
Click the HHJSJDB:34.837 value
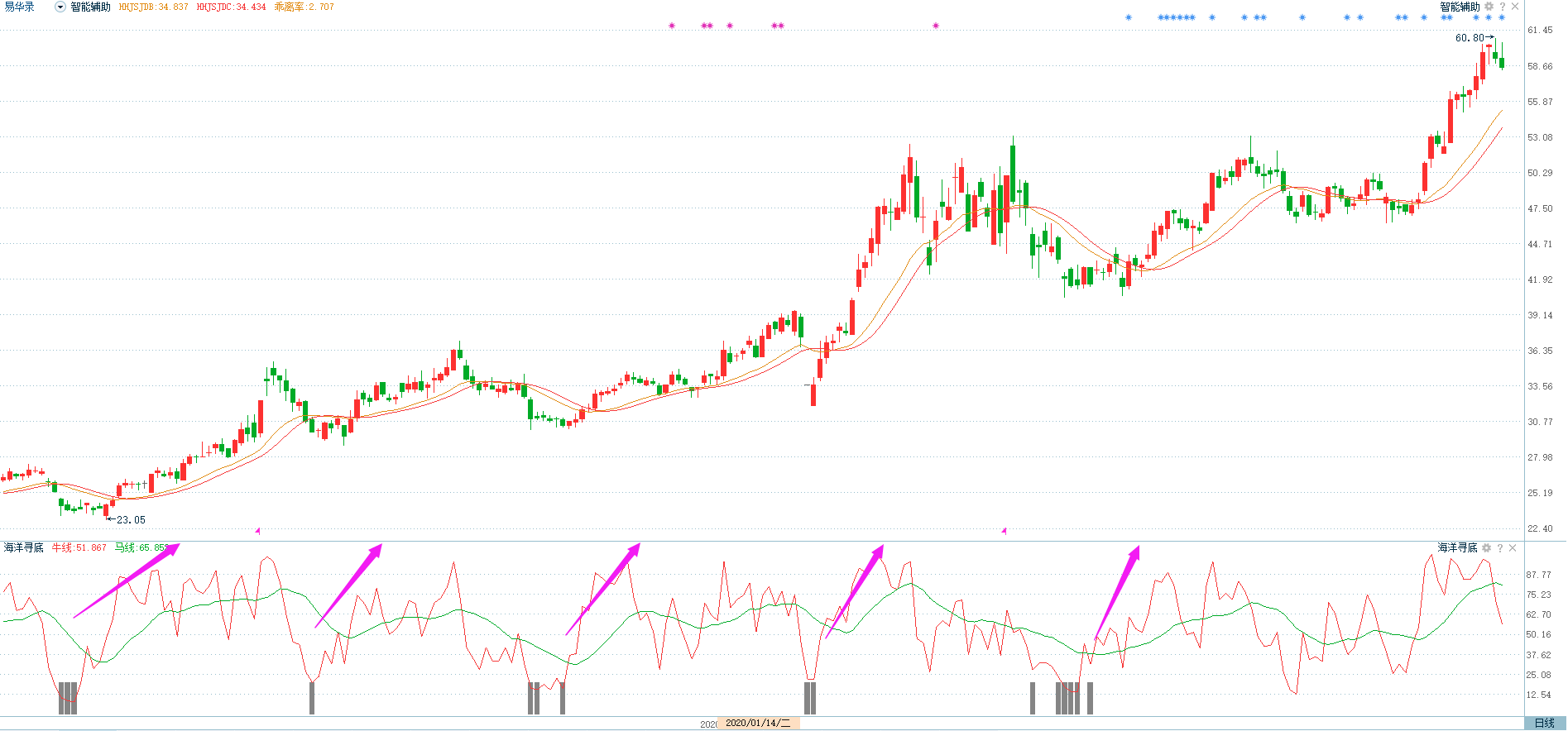click(x=153, y=7)
